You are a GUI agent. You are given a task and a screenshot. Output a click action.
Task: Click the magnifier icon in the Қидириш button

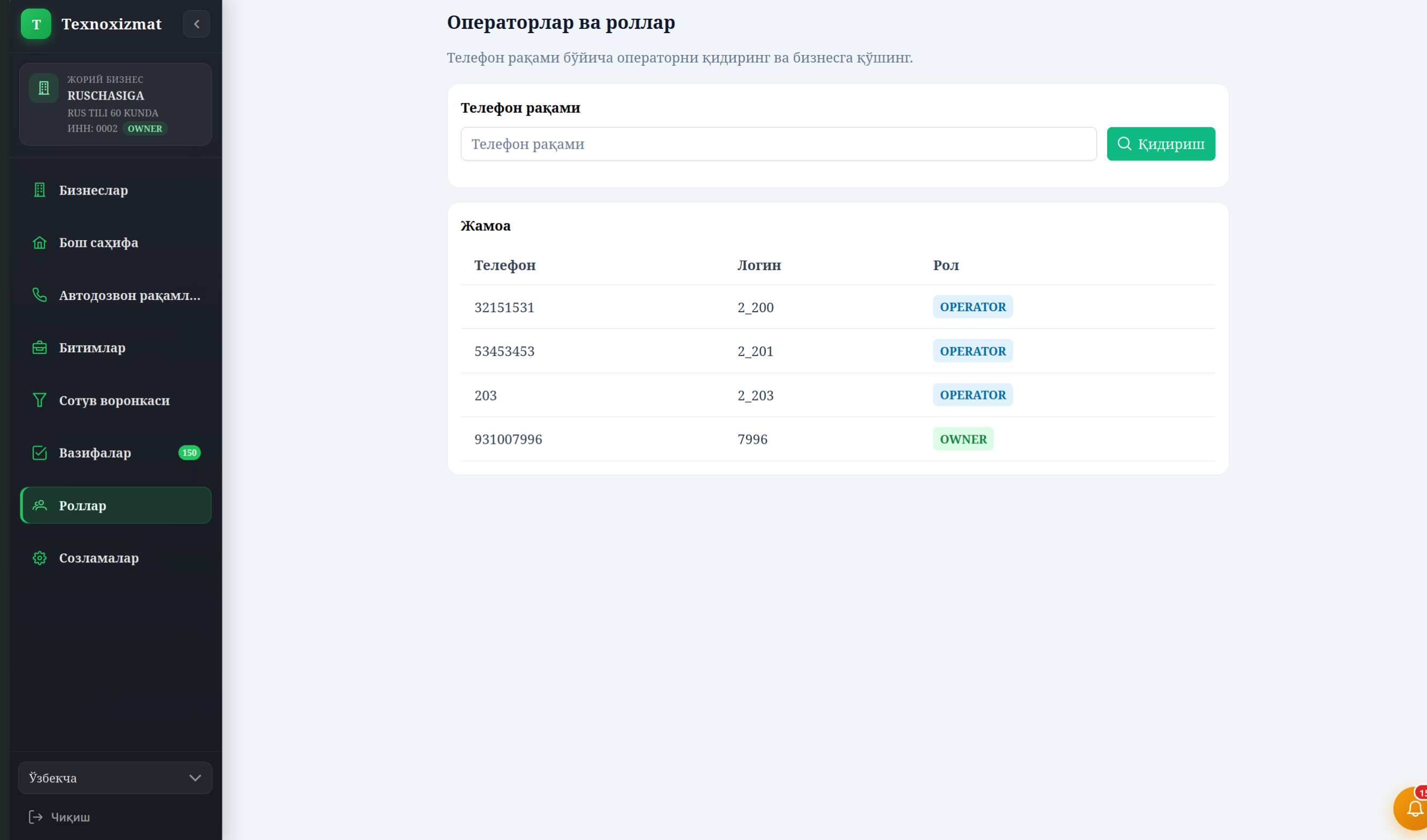[x=1125, y=144]
